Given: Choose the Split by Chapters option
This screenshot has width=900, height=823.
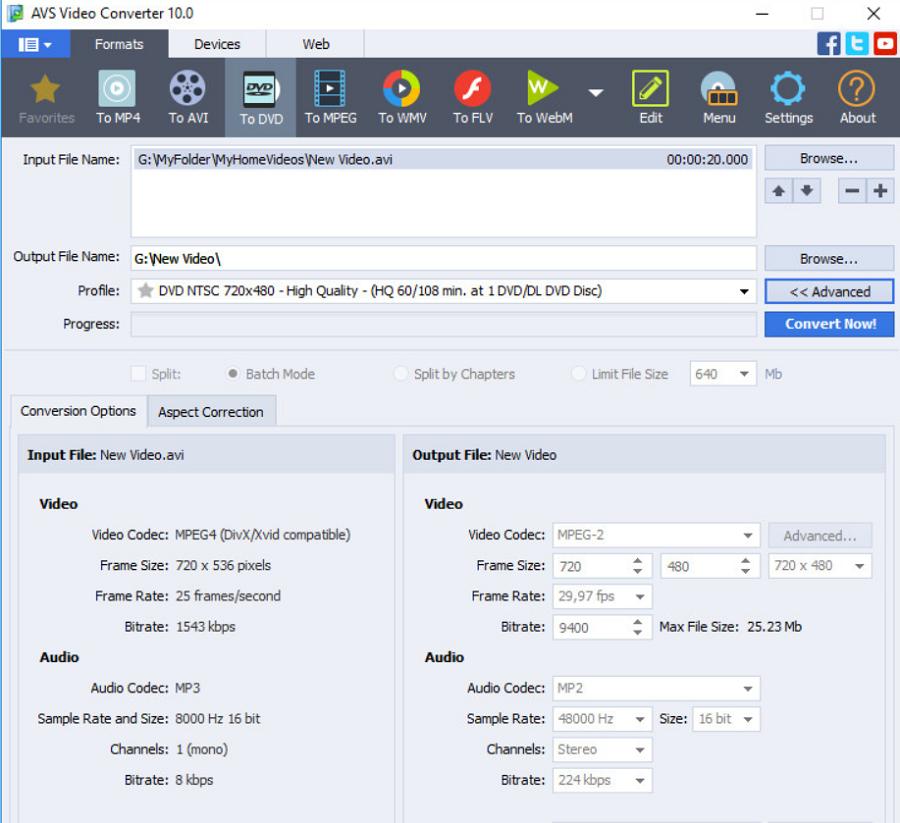Looking at the screenshot, I should point(400,374).
